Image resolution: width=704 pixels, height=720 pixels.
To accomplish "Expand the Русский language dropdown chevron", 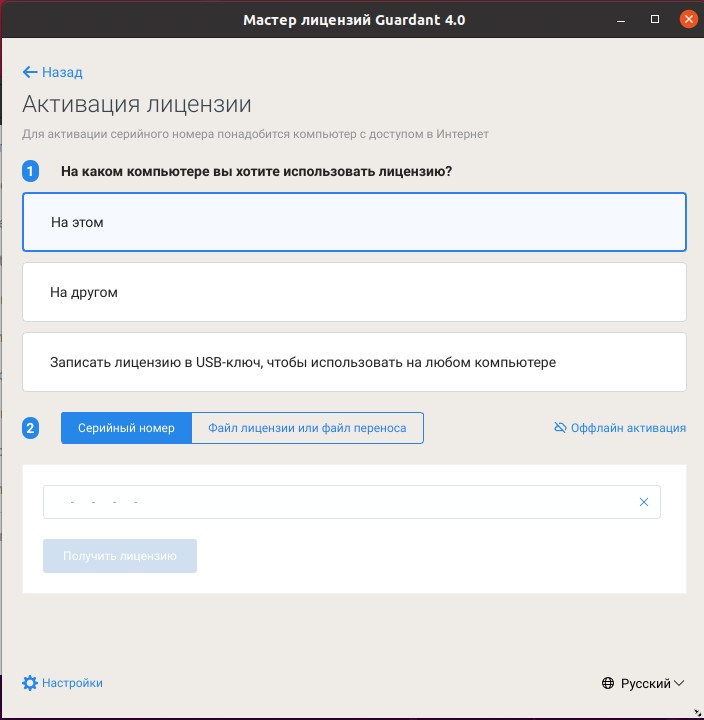I will point(679,683).
